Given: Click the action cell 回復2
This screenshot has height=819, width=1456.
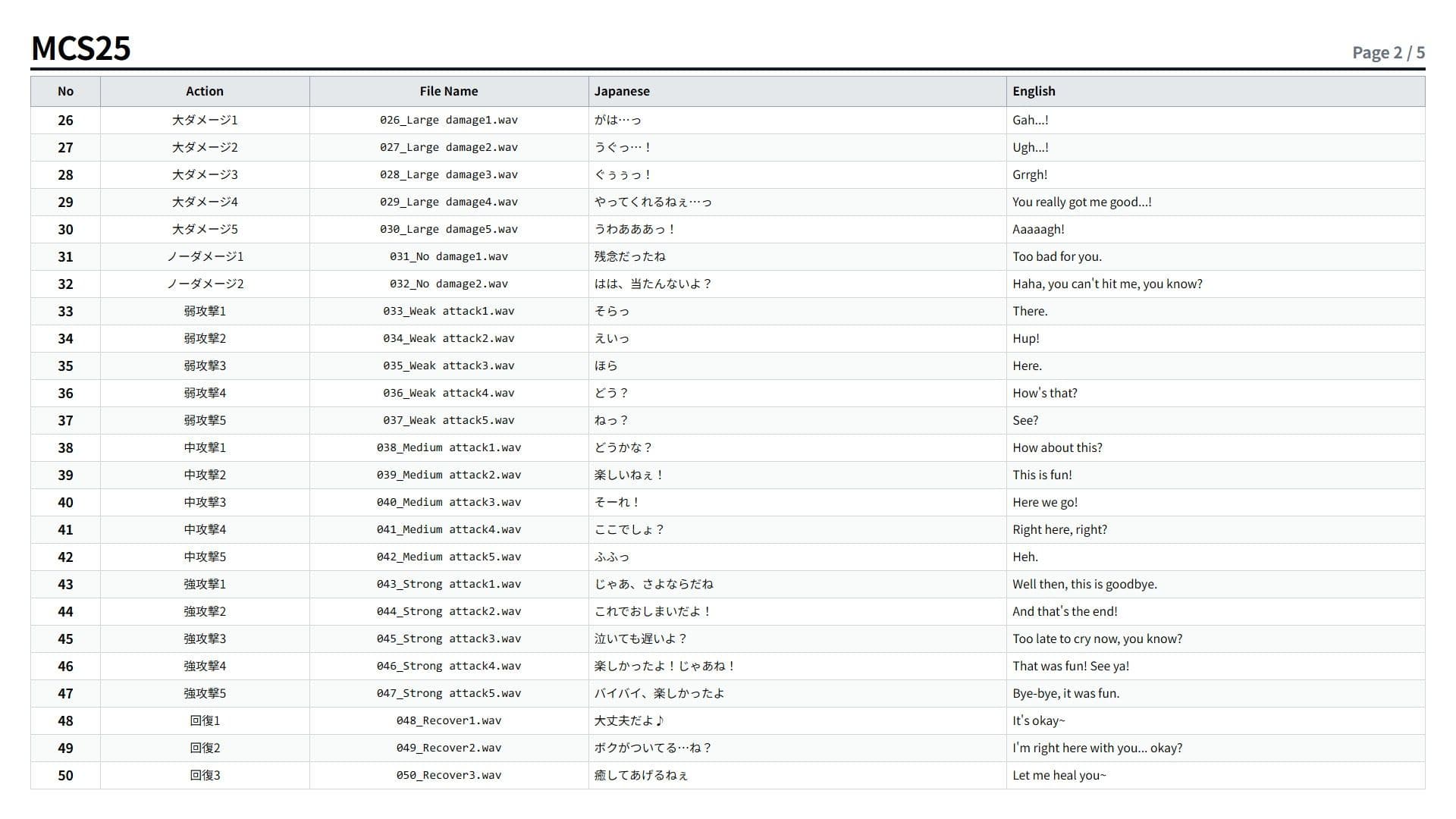Looking at the screenshot, I should 205,748.
